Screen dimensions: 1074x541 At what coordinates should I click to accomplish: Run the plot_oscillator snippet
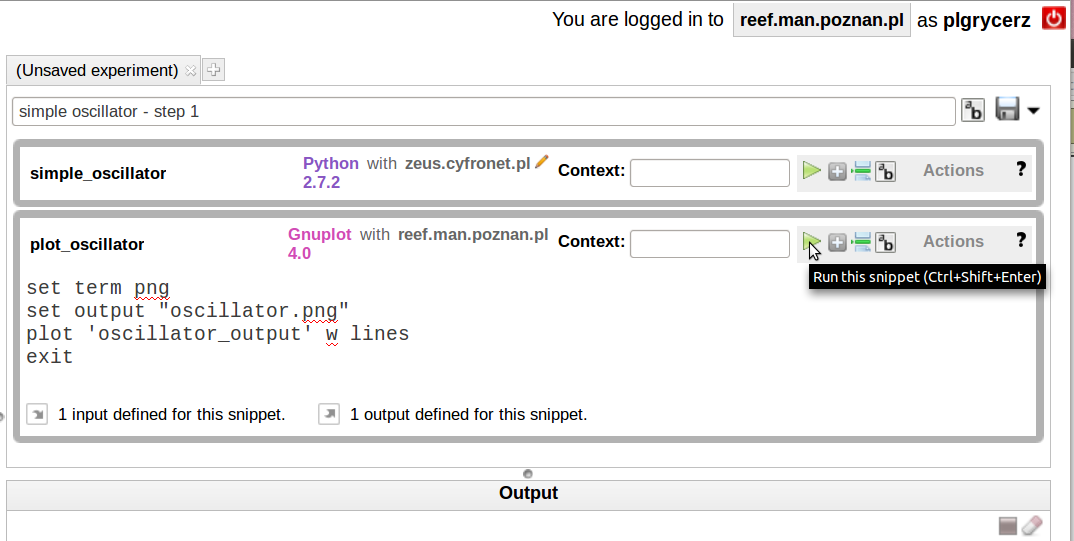tap(812, 242)
